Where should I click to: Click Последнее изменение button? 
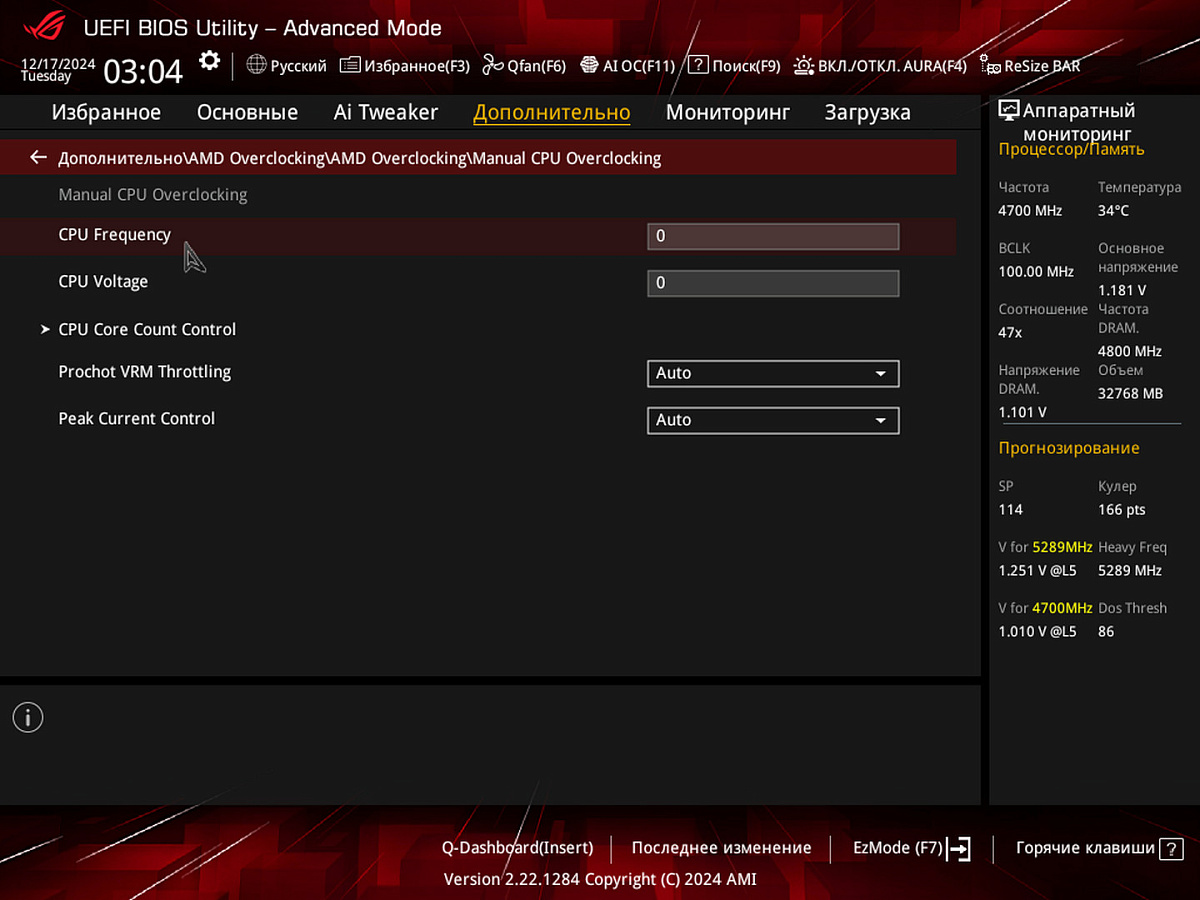721,848
